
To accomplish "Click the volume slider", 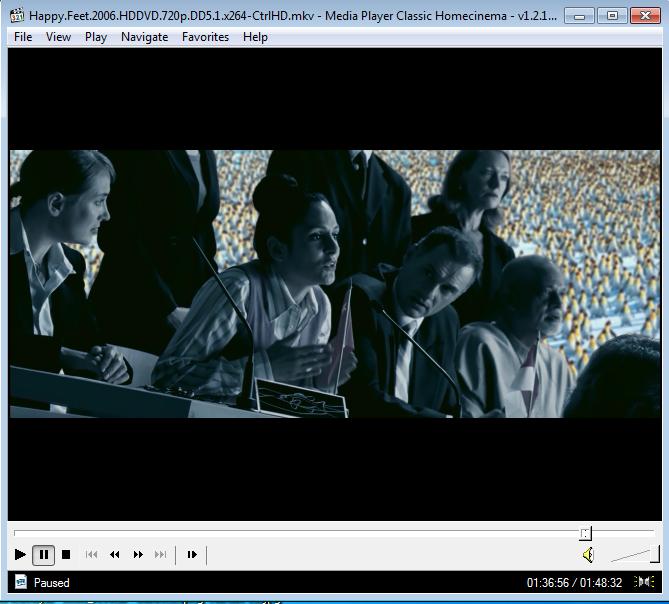I will click(x=633, y=555).
